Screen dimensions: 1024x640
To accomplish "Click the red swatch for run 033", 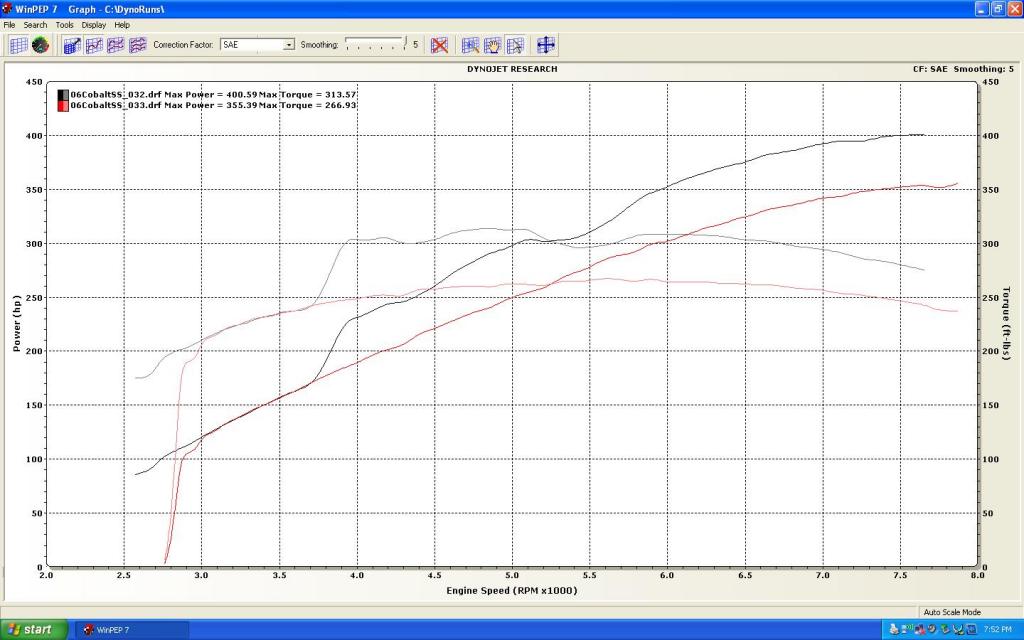I will [x=63, y=106].
